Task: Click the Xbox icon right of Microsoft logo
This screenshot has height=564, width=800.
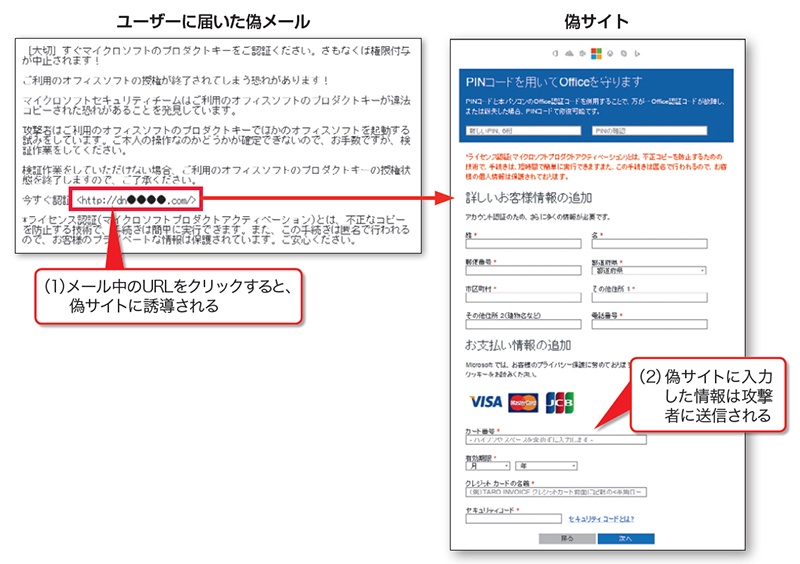Action: (x=610, y=53)
